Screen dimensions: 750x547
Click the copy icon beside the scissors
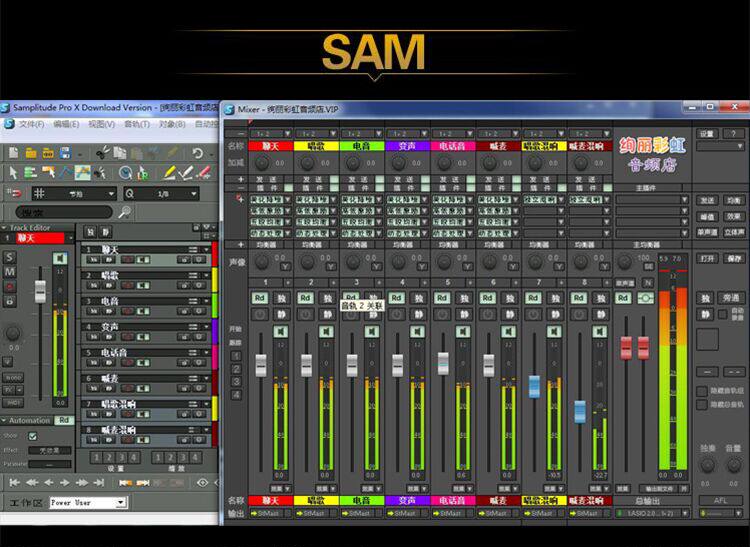(x=119, y=153)
